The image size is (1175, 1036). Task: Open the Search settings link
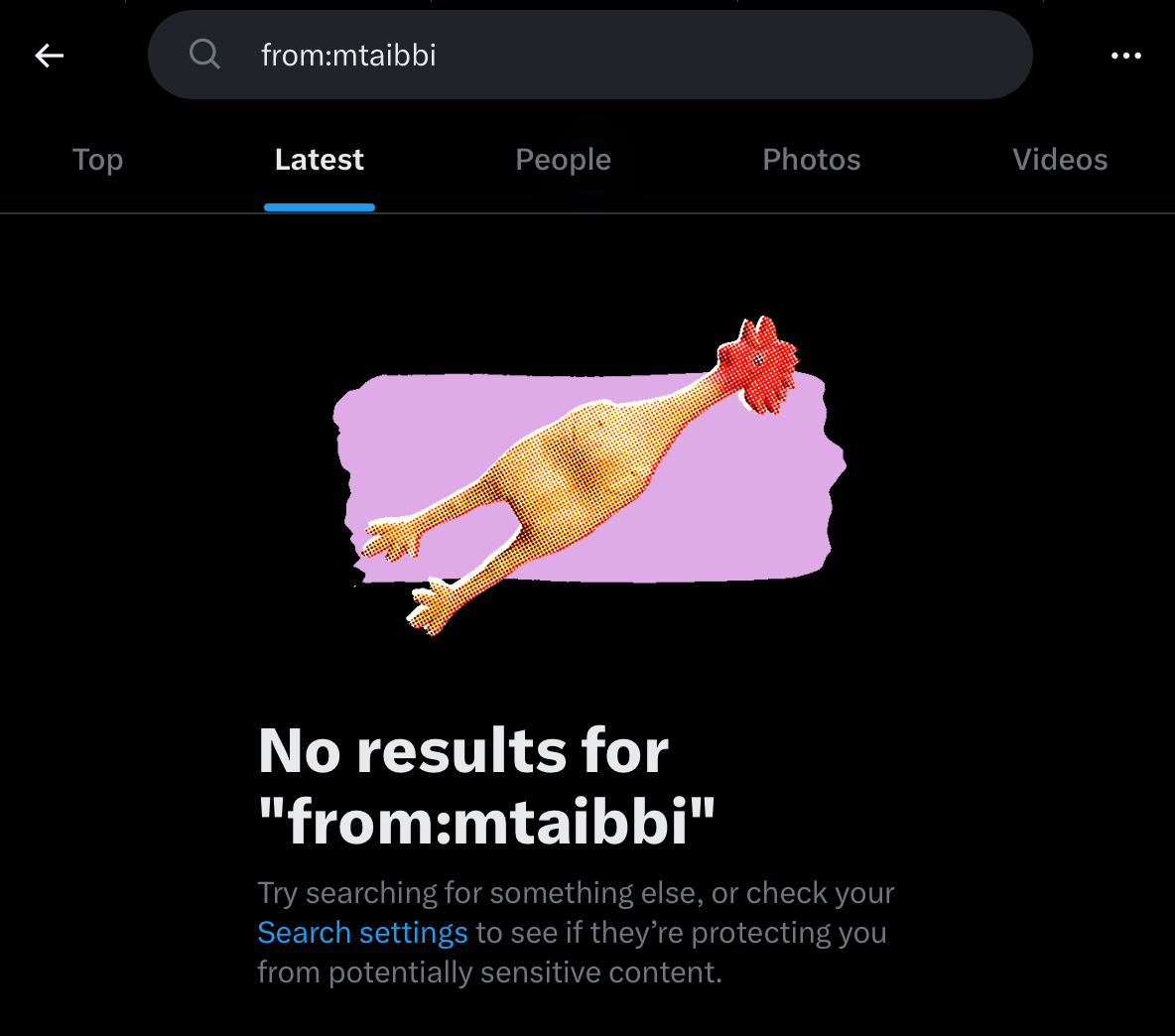pos(362,933)
